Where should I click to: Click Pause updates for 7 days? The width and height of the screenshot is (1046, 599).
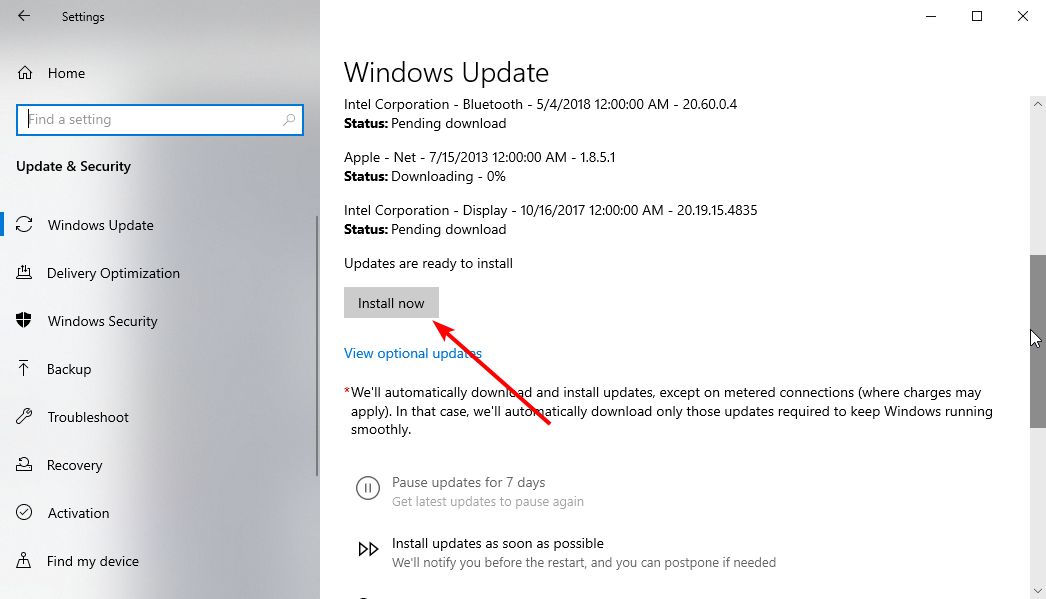pyautogui.click(x=468, y=482)
